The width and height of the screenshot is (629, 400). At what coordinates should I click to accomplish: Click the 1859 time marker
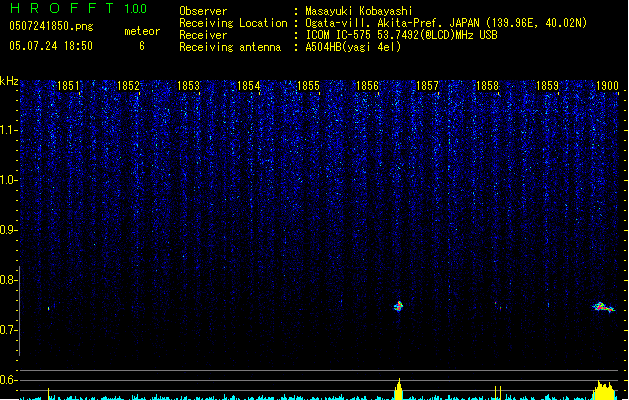click(x=547, y=86)
